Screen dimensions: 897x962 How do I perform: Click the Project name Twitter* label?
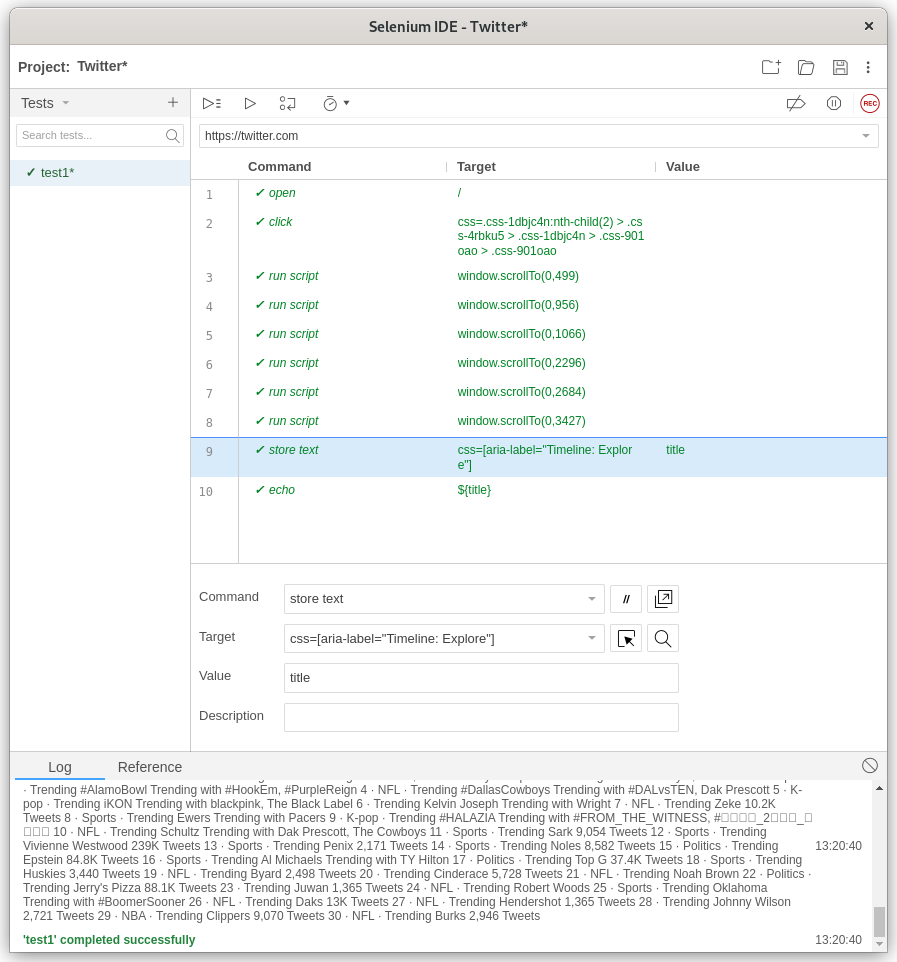[x=102, y=66]
